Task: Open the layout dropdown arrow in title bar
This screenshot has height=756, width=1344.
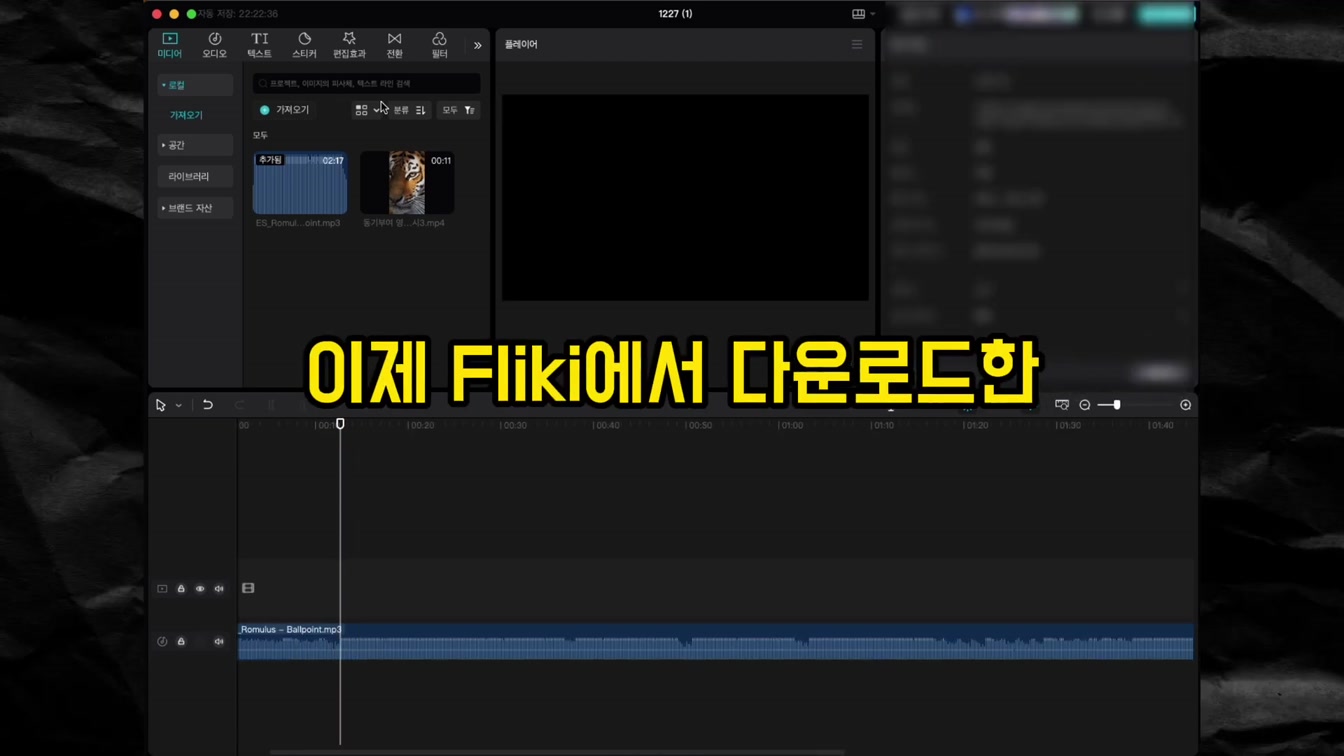Action: click(x=873, y=14)
